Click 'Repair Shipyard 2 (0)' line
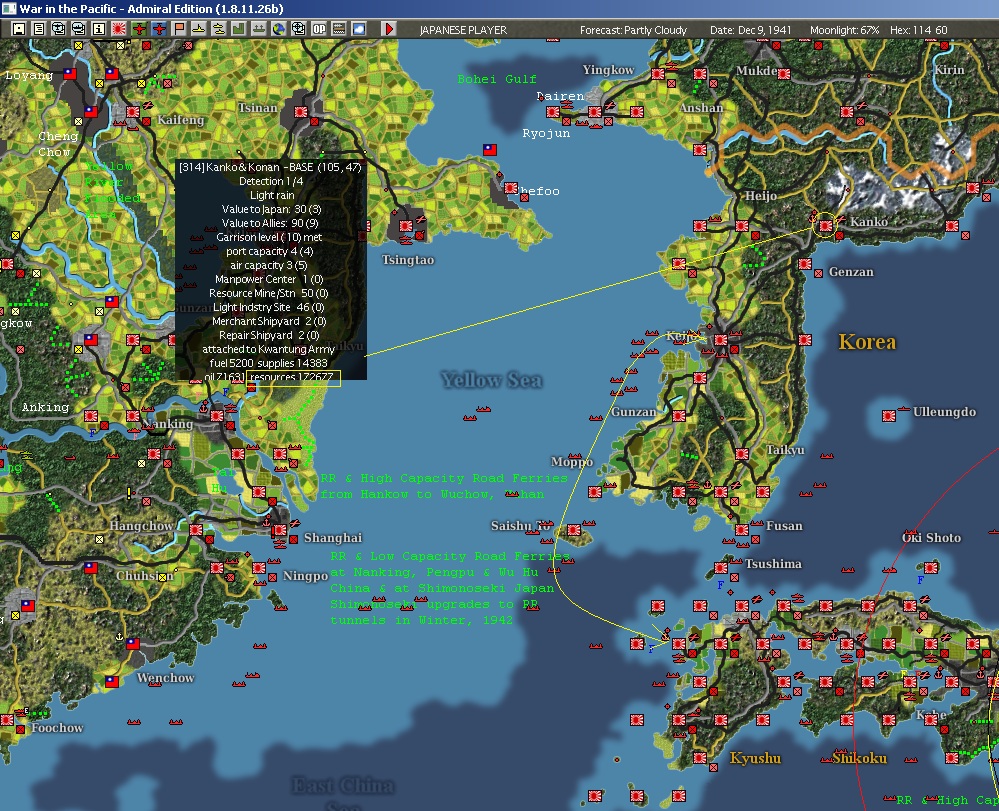Screen dimensions: 999x811 (x=269, y=335)
